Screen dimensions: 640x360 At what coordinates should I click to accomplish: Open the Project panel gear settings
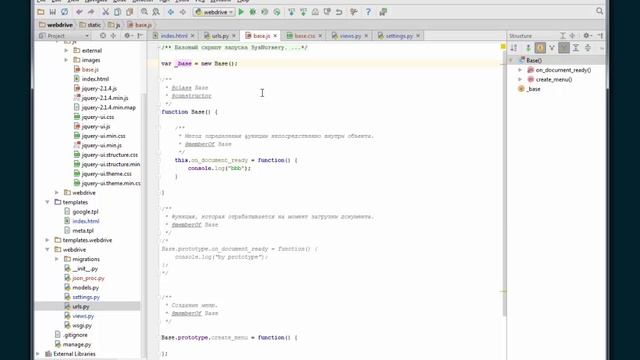tap(128, 36)
